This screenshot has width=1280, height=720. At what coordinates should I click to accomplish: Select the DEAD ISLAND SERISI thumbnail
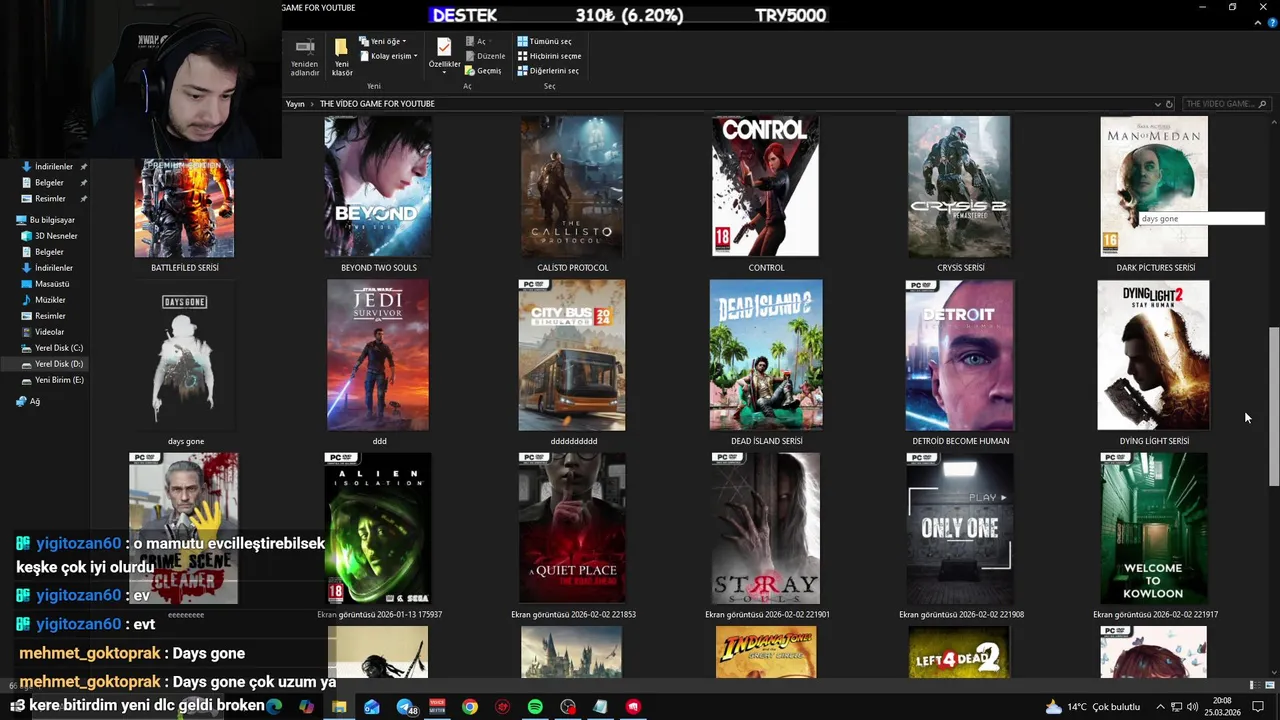click(x=766, y=355)
